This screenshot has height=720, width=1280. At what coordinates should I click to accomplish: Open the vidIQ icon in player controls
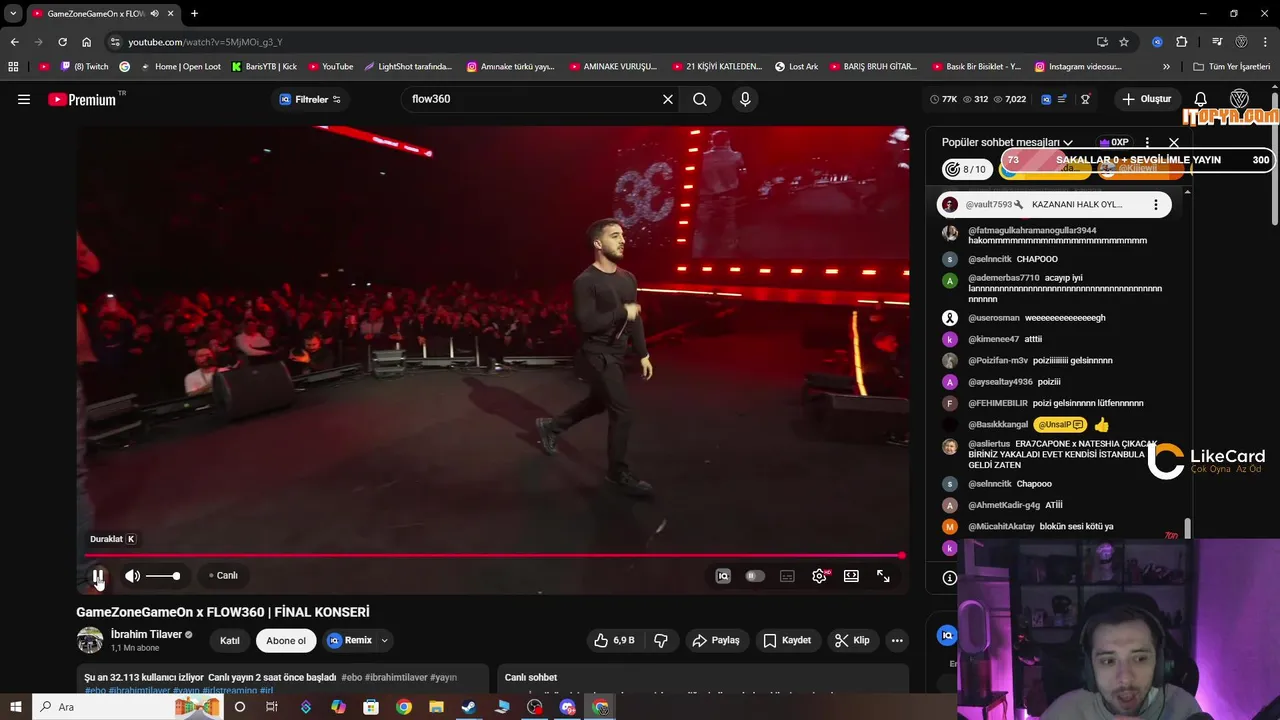723,576
